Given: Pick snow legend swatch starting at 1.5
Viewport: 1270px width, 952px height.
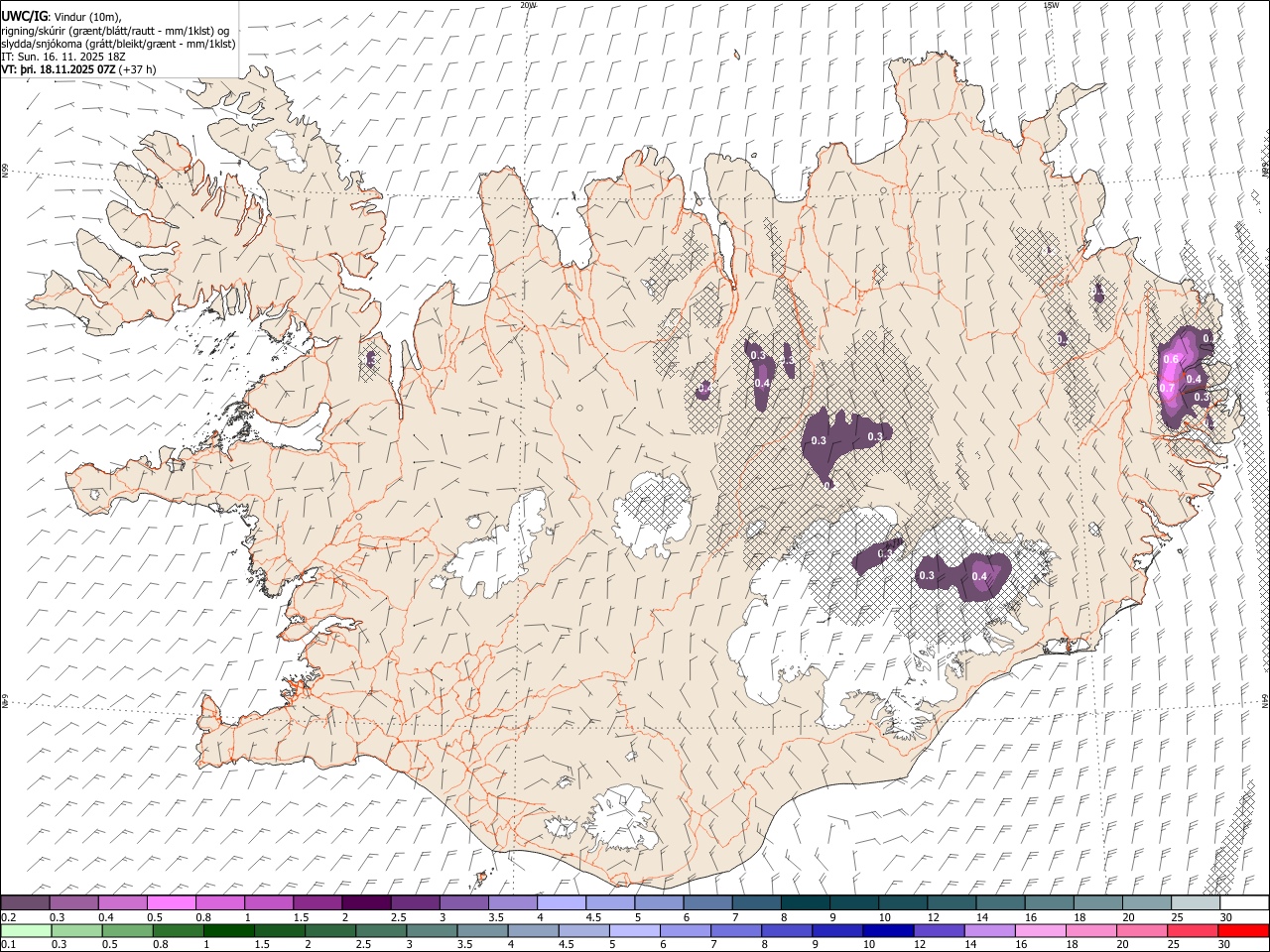Looking at the screenshot, I should point(317,903).
